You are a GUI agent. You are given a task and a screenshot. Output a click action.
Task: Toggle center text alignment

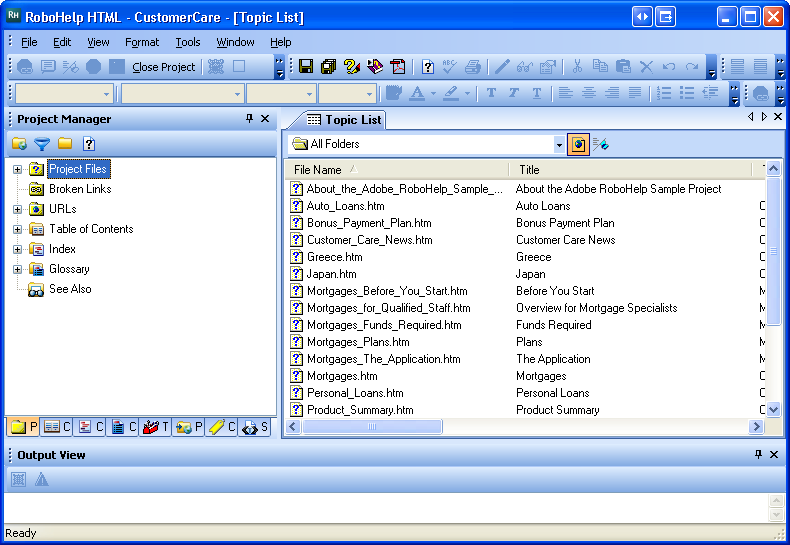click(589, 93)
